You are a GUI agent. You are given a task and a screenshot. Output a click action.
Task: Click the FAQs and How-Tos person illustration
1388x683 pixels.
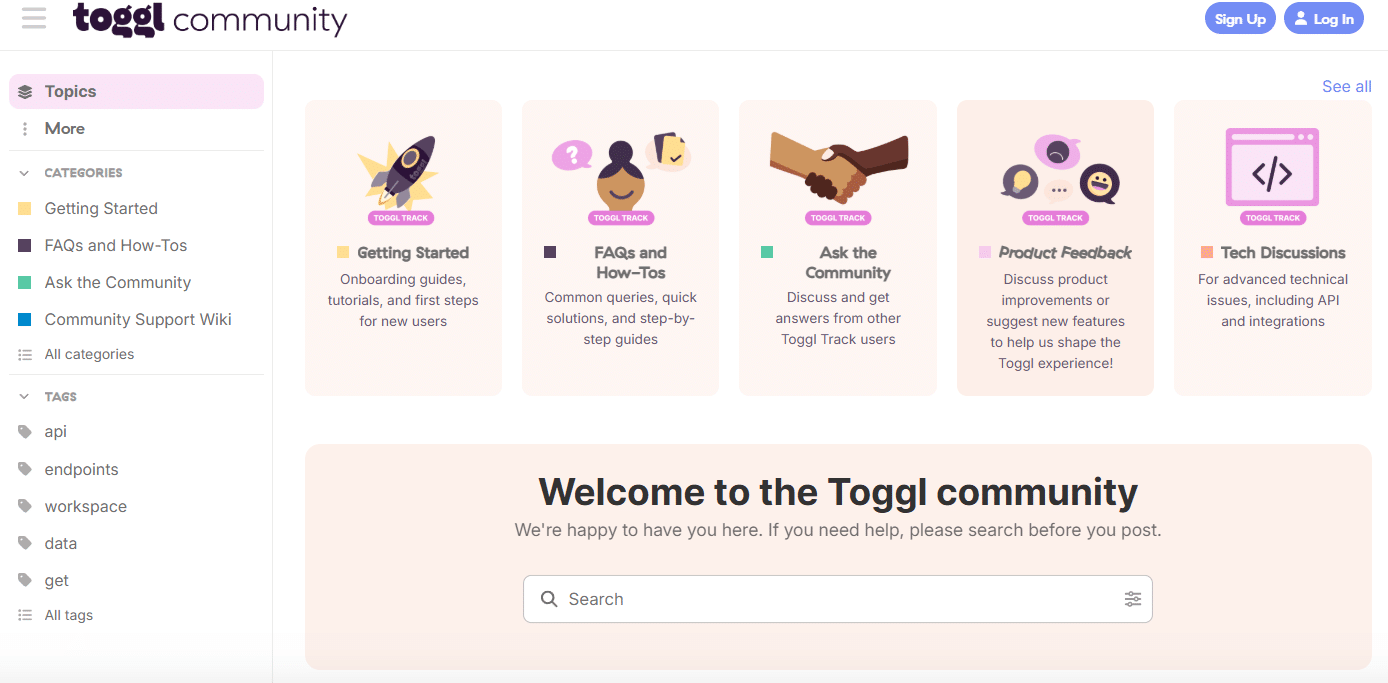click(620, 172)
